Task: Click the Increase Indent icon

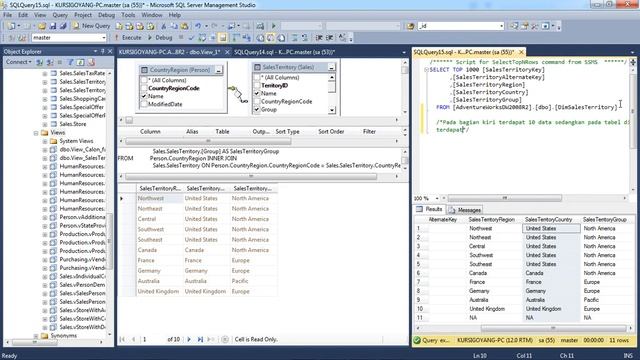Action: click(330, 38)
